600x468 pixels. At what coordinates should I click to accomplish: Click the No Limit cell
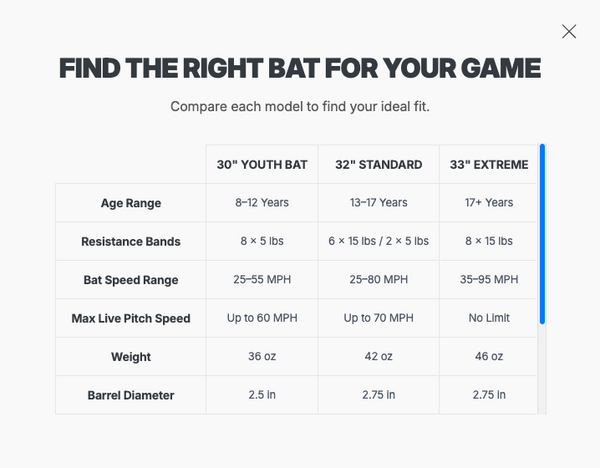[489, 318]
